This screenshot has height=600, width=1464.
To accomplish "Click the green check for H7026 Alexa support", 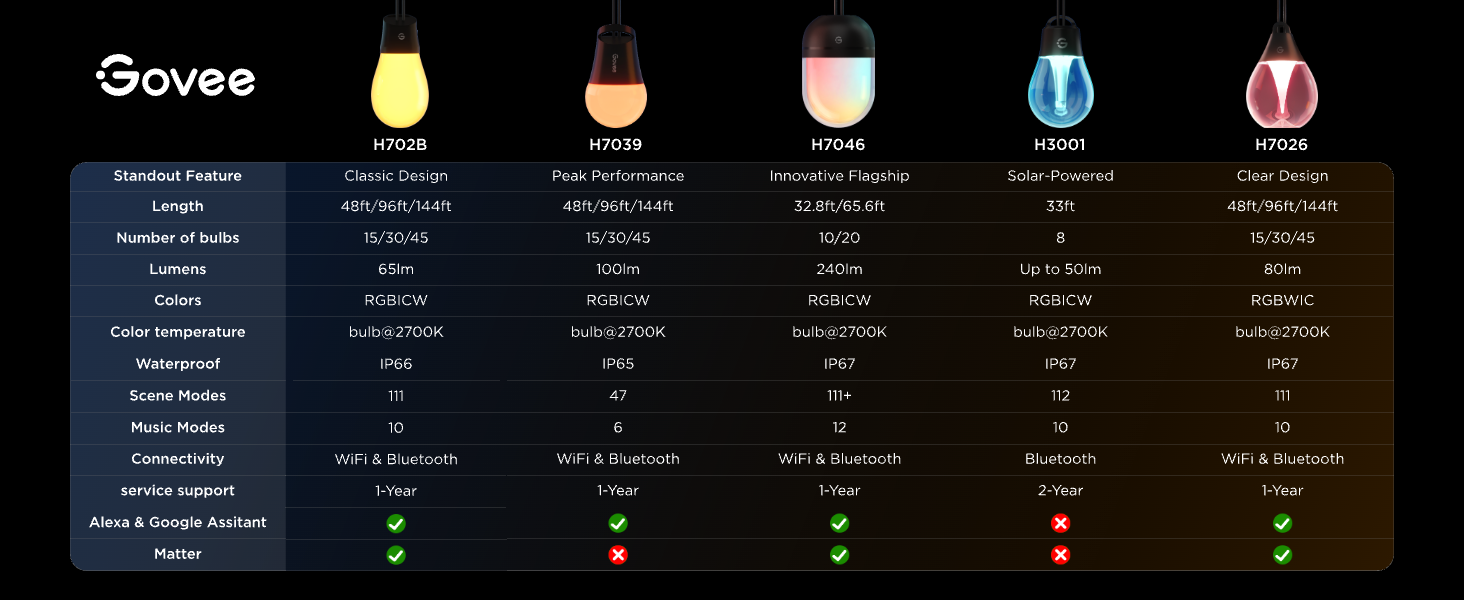I will 1282,523.
